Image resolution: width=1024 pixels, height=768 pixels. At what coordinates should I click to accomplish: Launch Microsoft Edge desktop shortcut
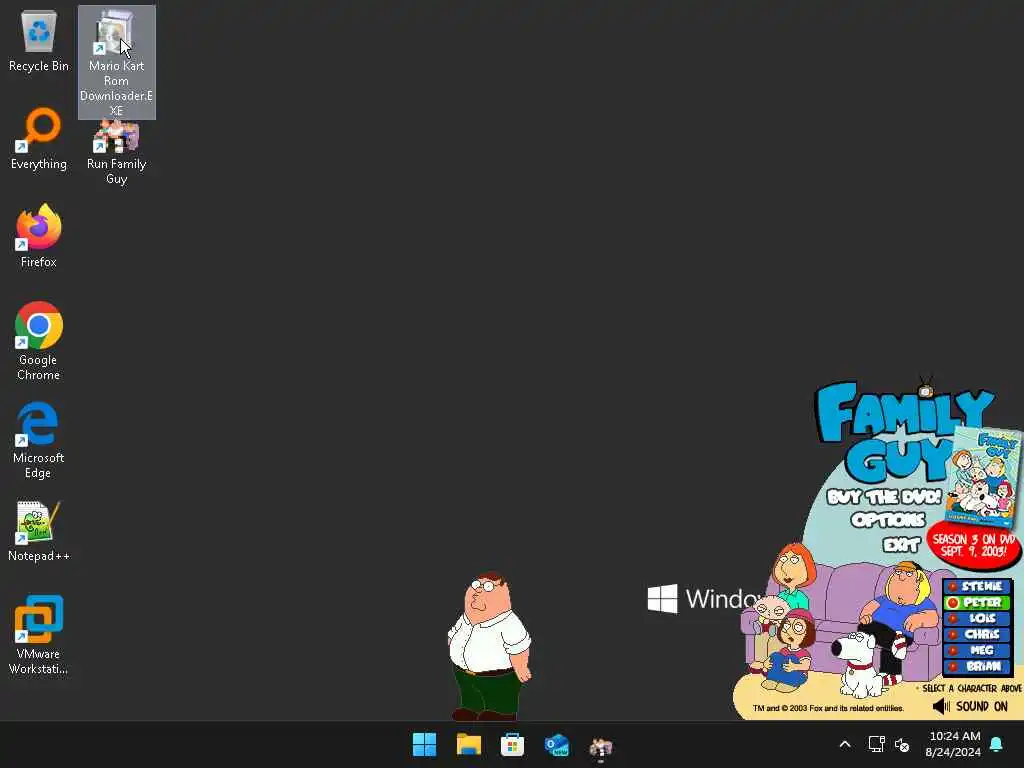click(x=39, y=440)
